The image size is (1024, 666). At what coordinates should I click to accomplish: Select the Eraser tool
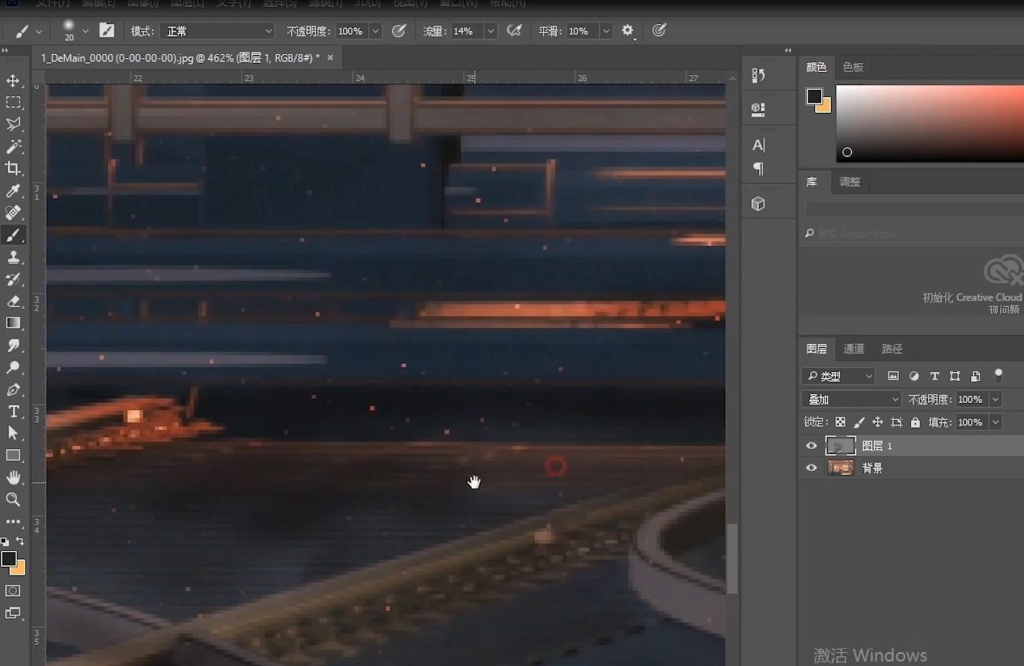pyautogui.click(x=13, y=301)
